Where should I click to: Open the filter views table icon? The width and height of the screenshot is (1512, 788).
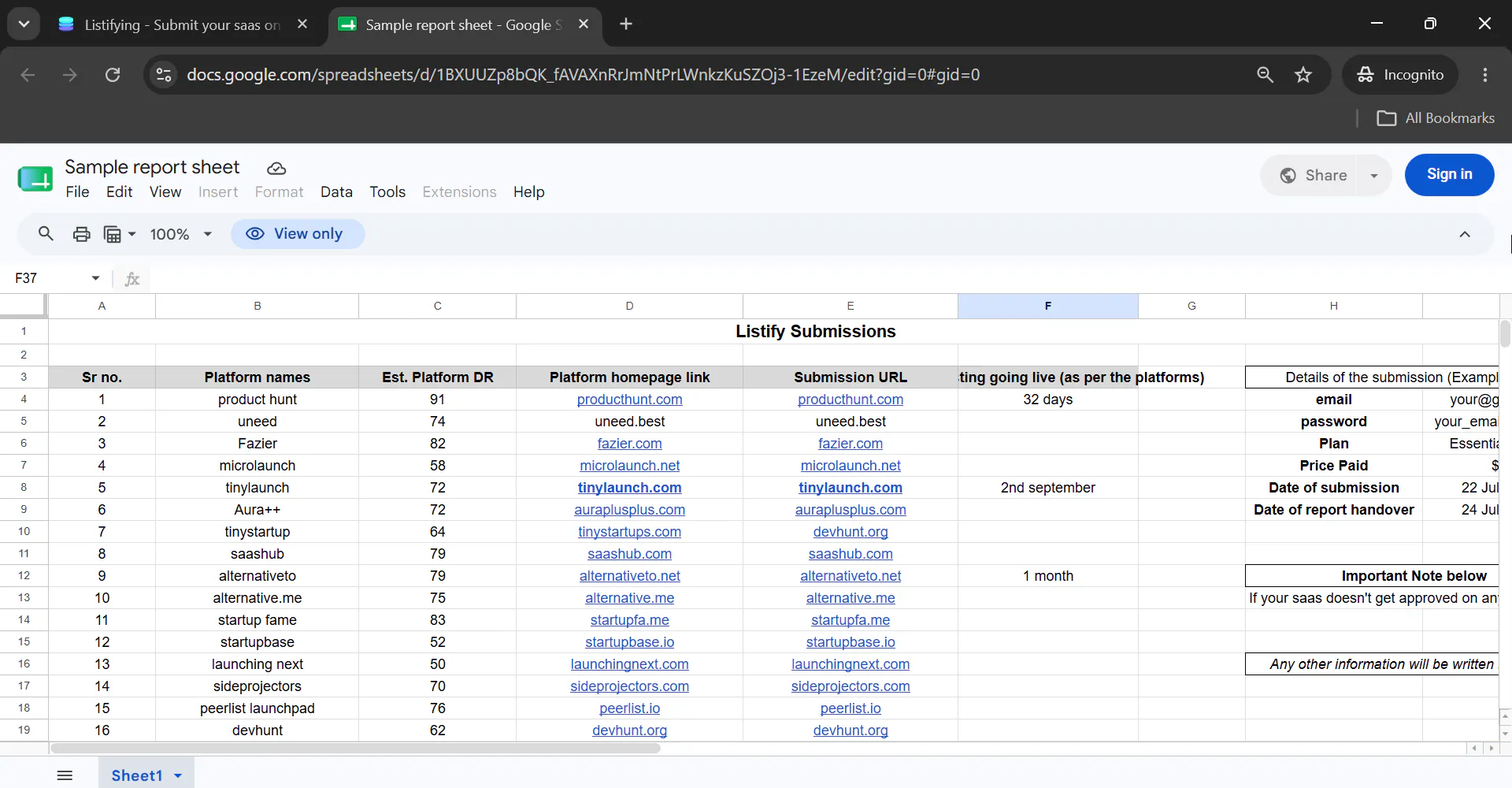[x=113, y=234]
